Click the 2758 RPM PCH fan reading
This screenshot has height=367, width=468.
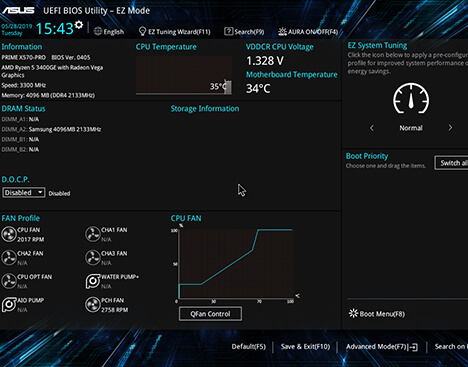(115, 310)
